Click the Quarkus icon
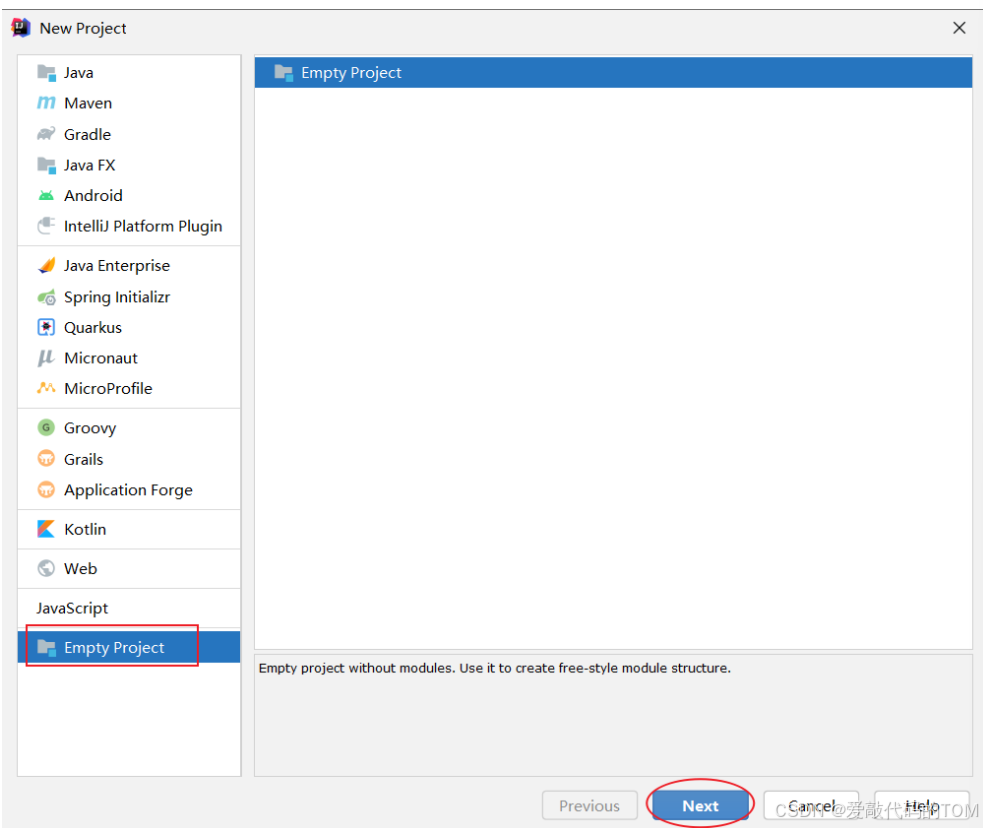The image size is (983, 828). [46, 327]
